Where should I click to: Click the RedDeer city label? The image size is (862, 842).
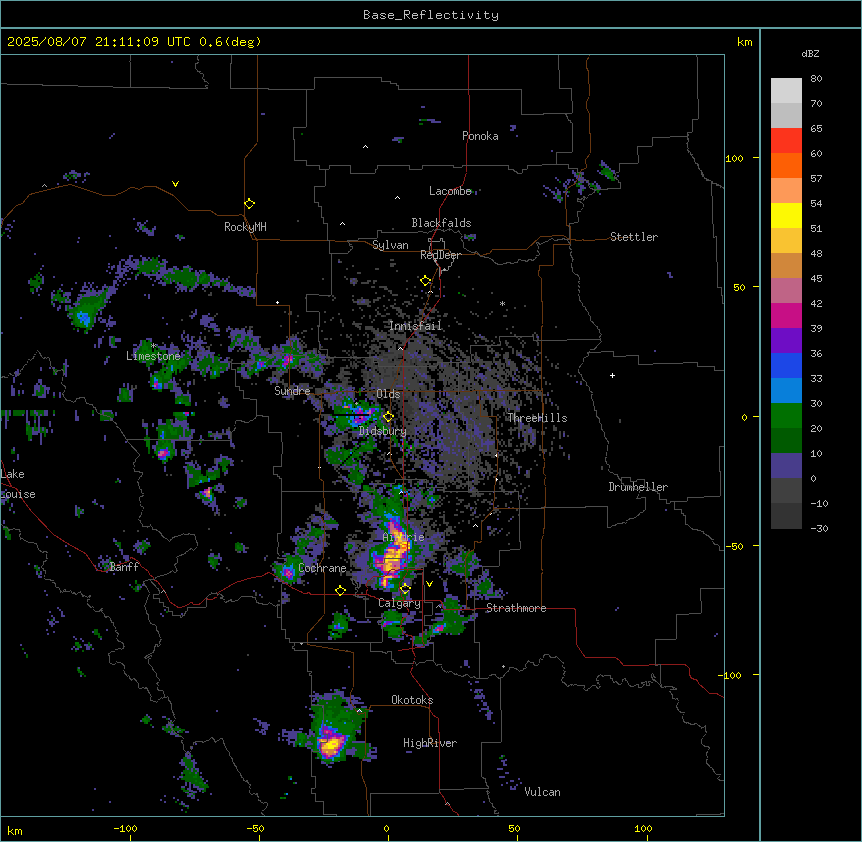coord(440,255)
